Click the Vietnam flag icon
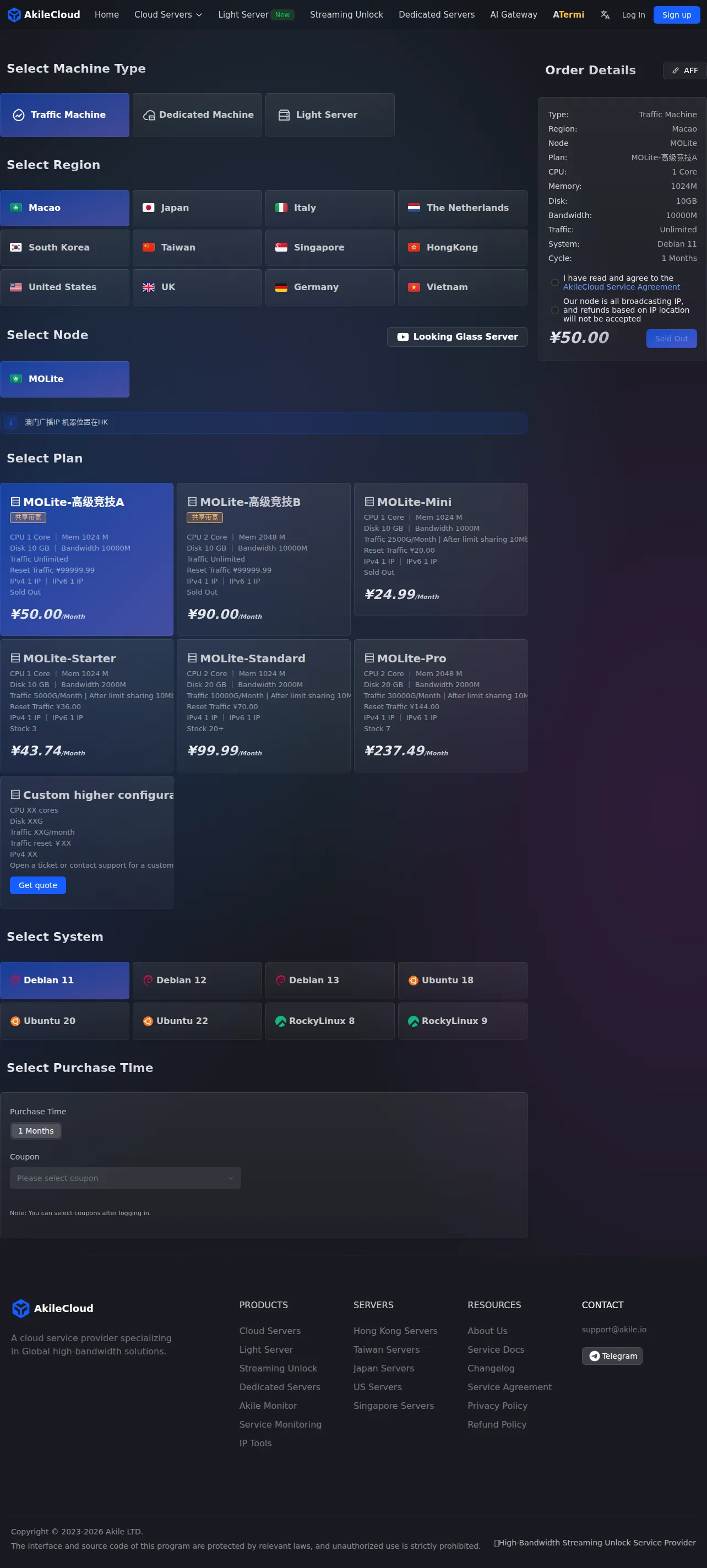707x1568 pixels. point(414,287)
